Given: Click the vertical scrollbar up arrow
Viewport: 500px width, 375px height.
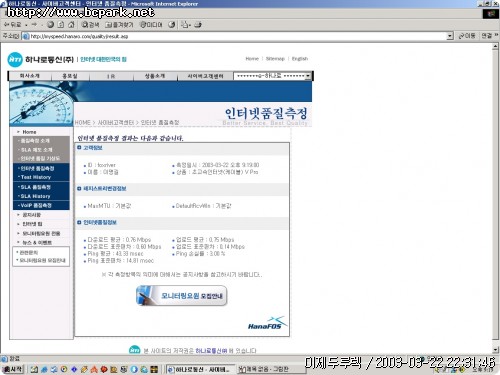Looking at the screenshot, I should point(495,47).
